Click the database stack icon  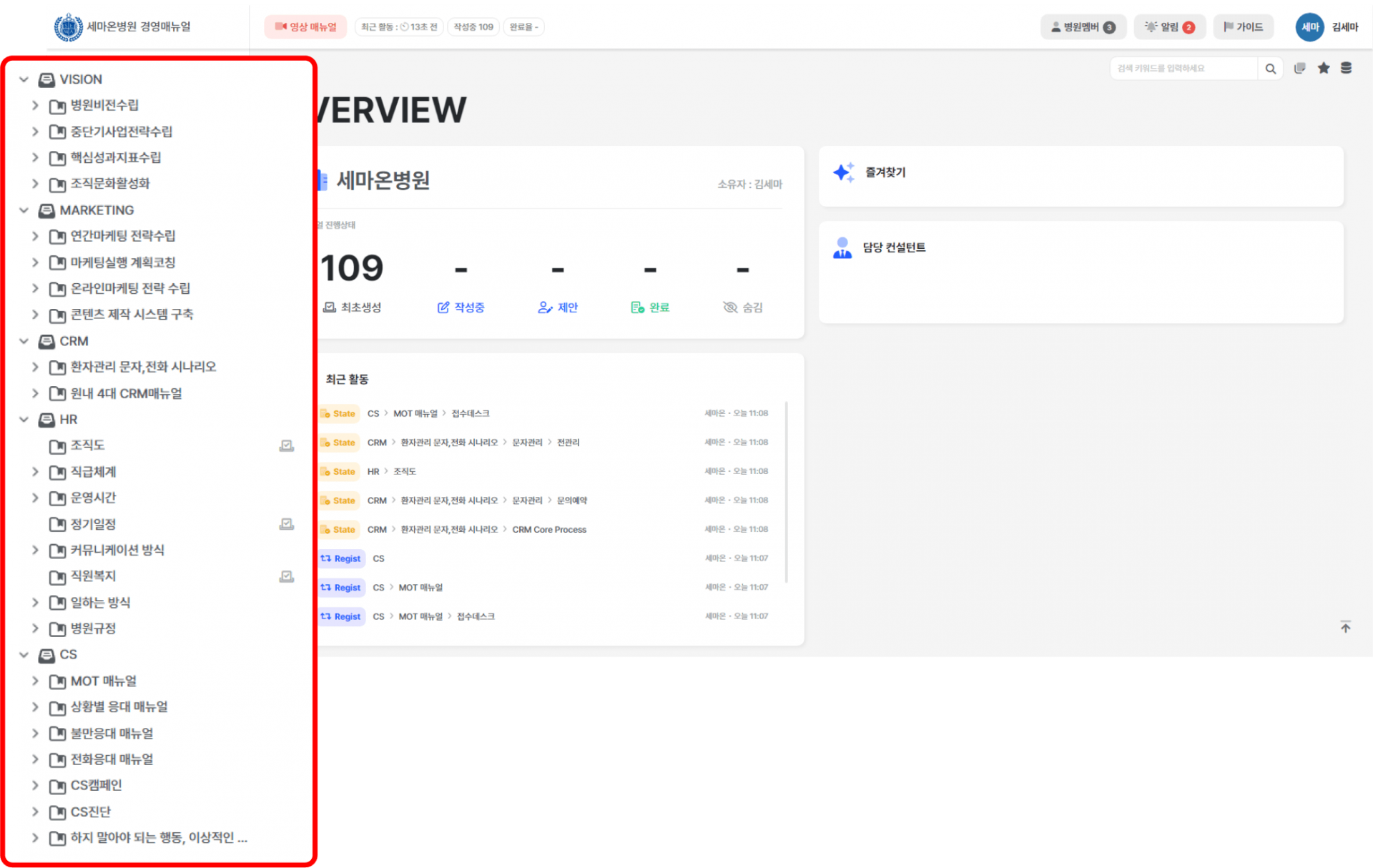(x=1346, y=68)
